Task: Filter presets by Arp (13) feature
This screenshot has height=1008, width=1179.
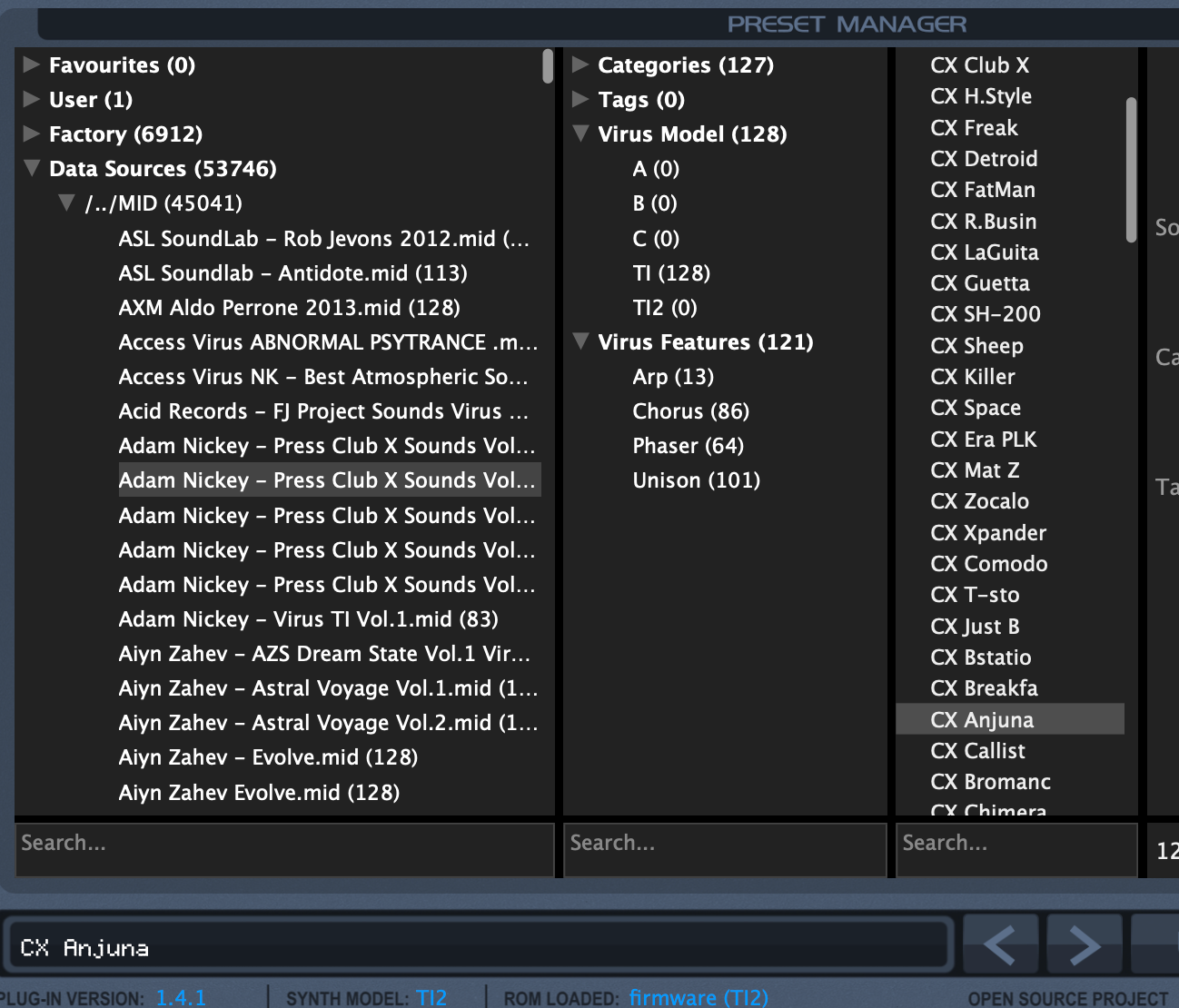Action: pyautogui.click(x=673, y=376)
